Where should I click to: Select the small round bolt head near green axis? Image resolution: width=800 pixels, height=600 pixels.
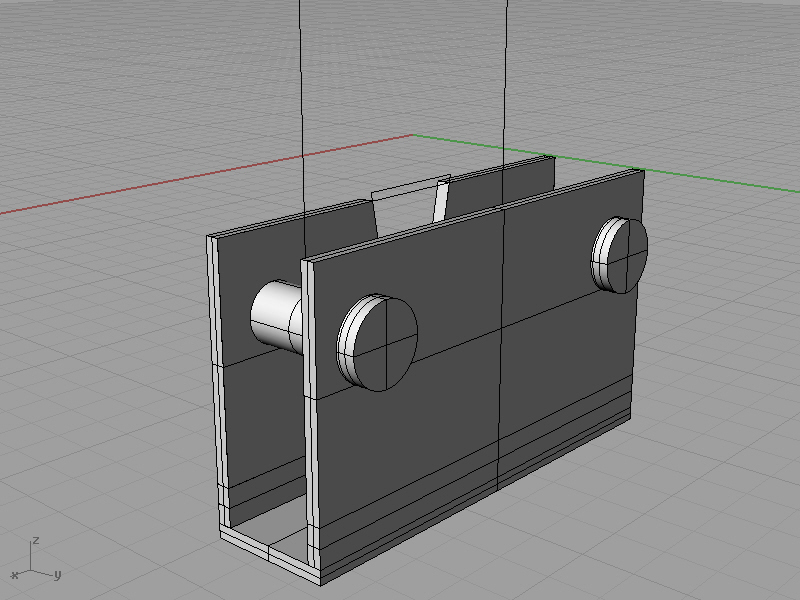click(620, 255)
